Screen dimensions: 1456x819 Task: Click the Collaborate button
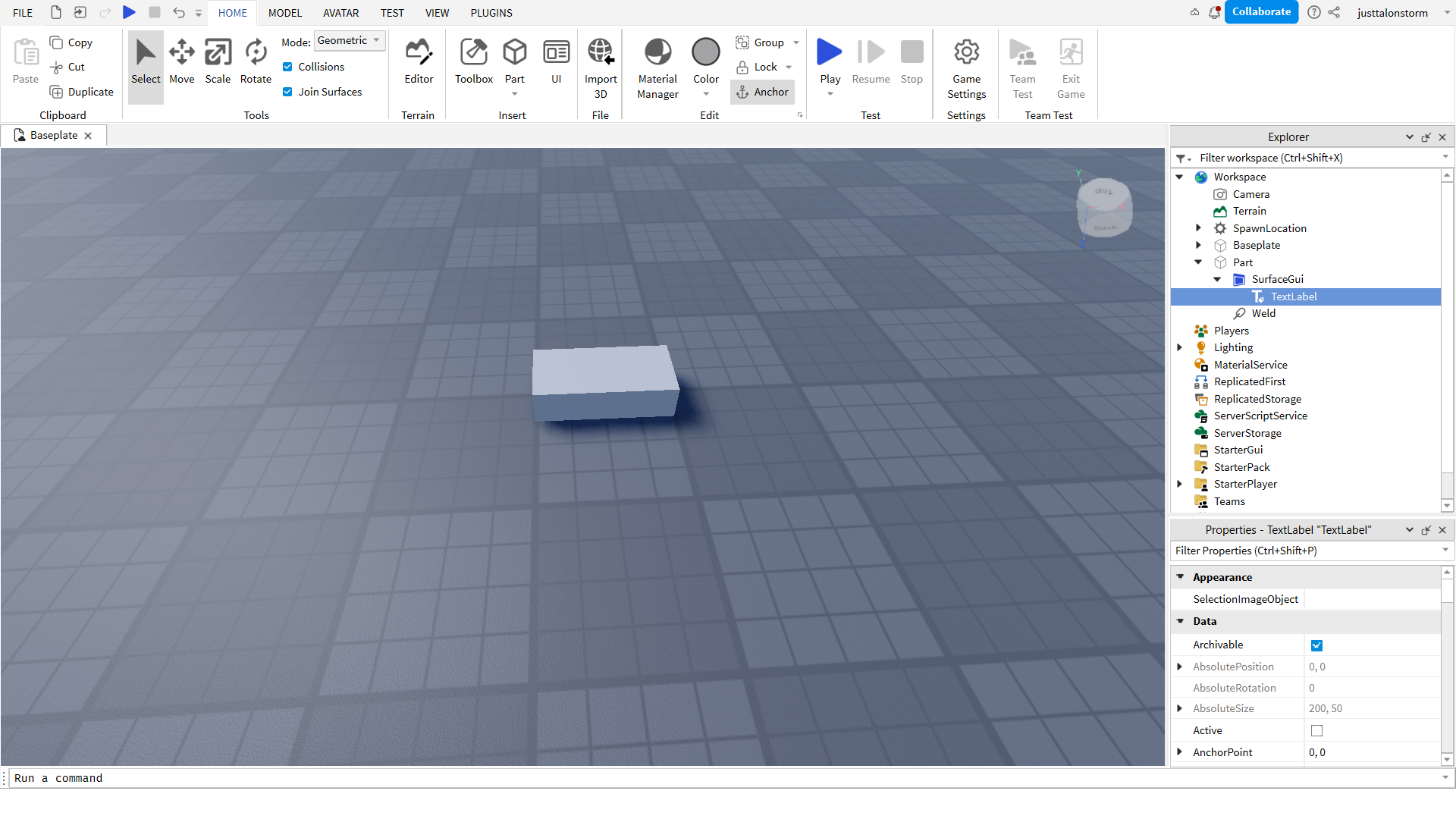1261,12
